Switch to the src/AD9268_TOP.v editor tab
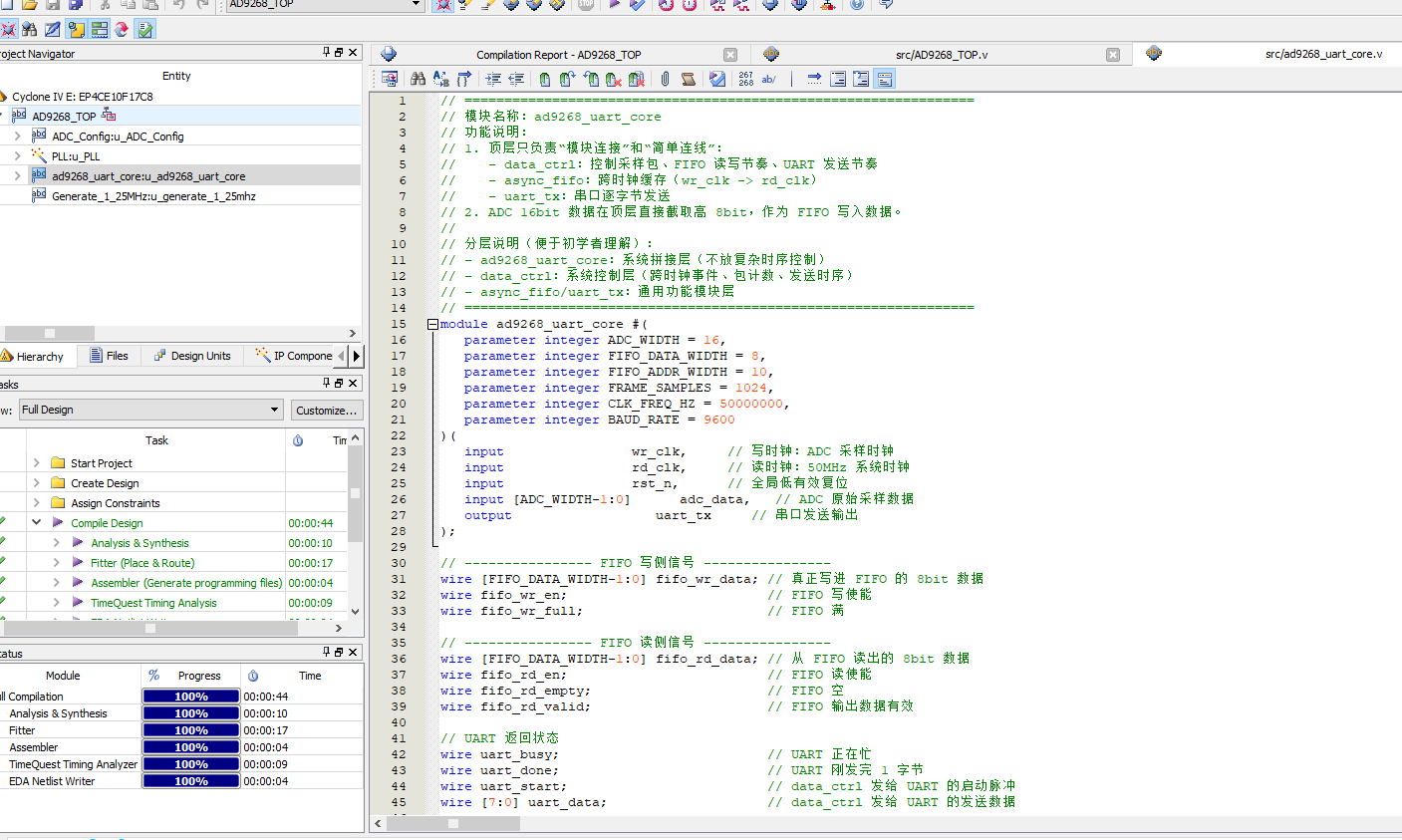Image resolution: width=1402 pixels, height=840 pixels. click(x=941, y=55)
